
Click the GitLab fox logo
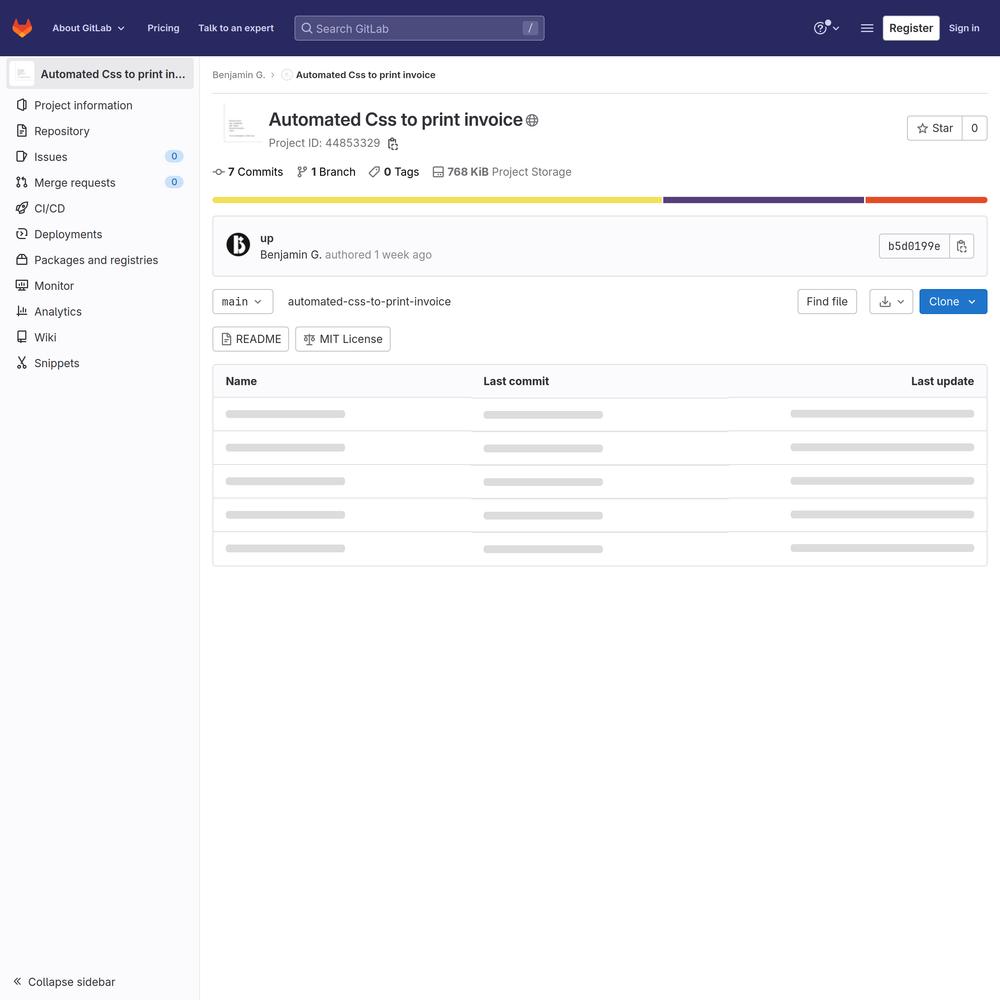(22, 28)
